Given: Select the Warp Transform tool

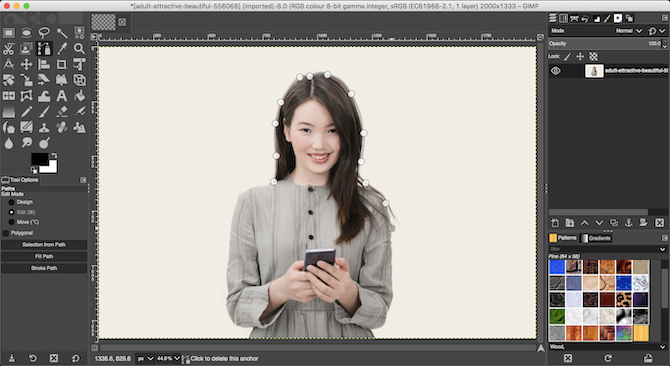Looking at the screenshot, I should click(x=44, y=96).
